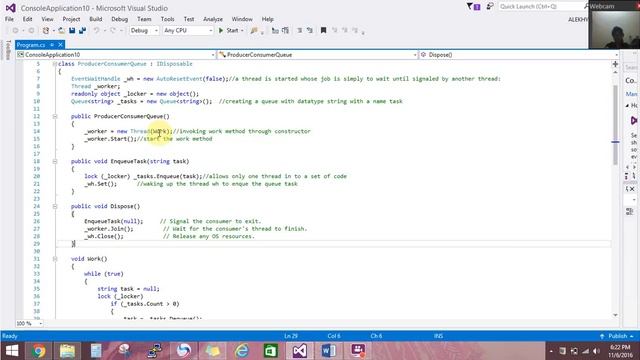Open the Start button dropdown arrow
Image resolution: width=640 pixels, height=360 pixels.
point(242,31)
